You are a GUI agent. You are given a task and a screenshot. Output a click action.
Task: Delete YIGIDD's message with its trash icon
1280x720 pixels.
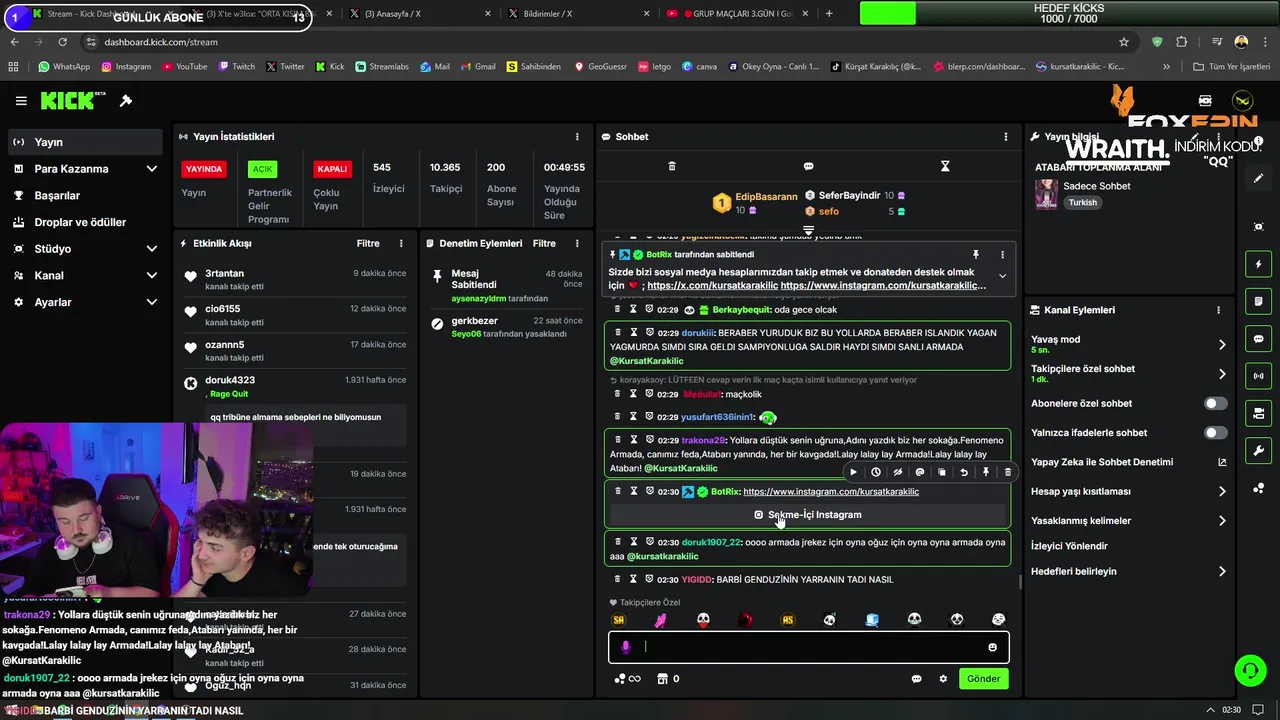pyautogui.click(x=618, y=579)
